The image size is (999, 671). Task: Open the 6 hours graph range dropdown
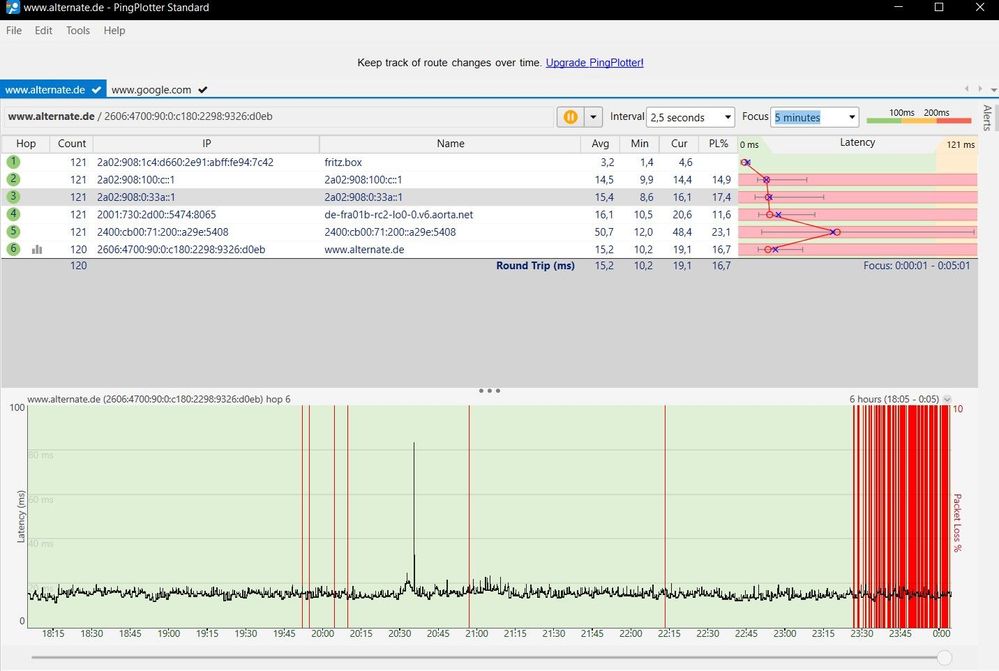point(947,399)
